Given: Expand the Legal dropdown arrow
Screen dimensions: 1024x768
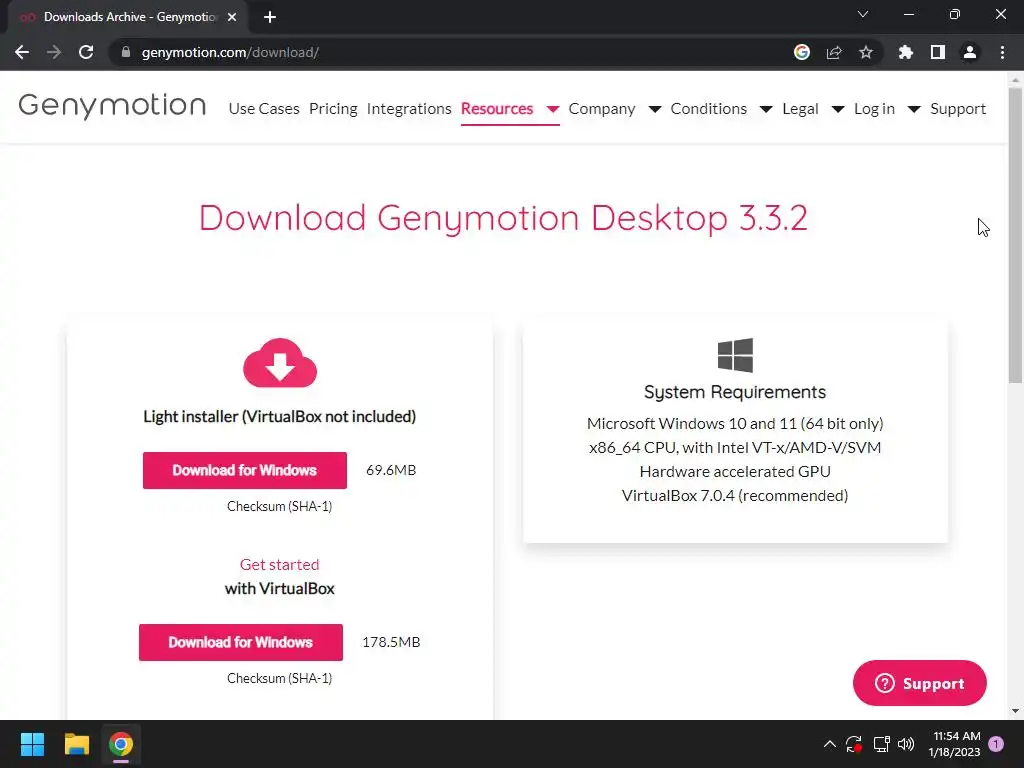Looking at the screenshot, I should (x=838, y=109).
